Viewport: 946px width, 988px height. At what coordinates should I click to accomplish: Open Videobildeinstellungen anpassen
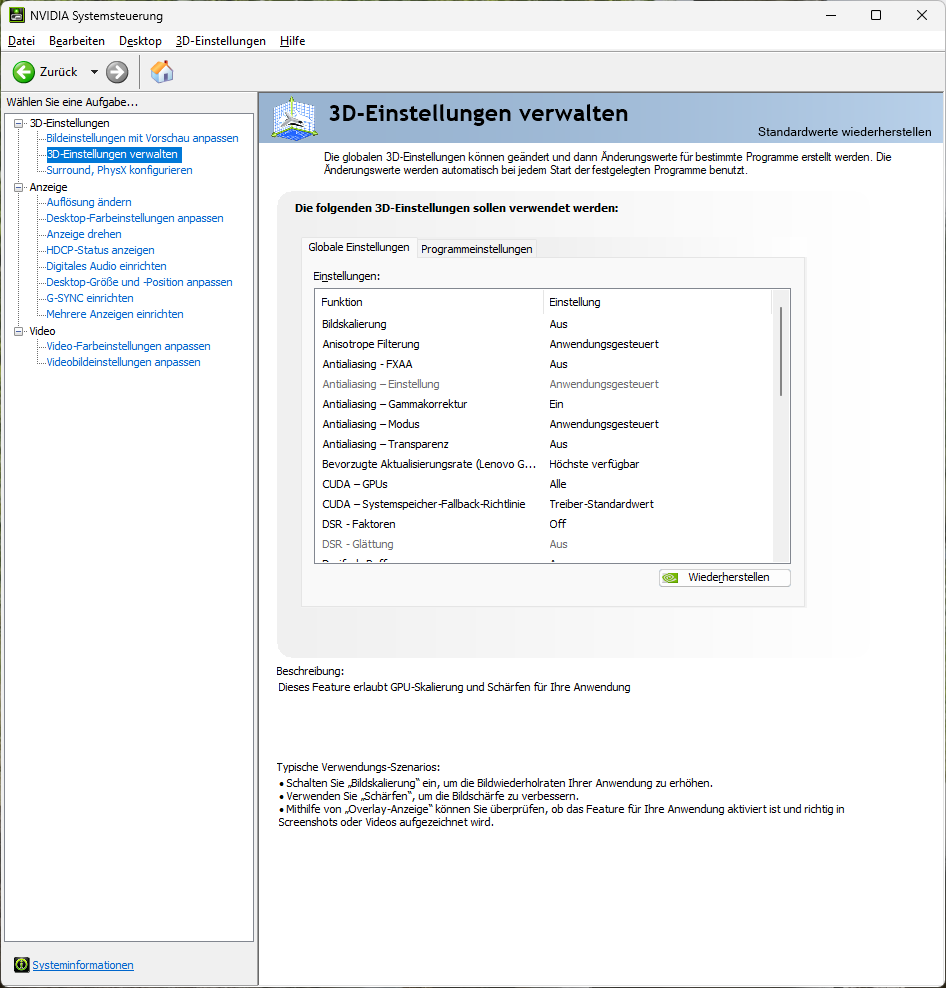click(124, 362)
